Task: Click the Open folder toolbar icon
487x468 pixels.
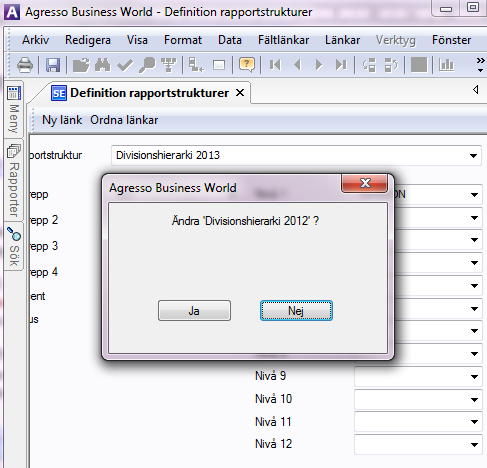Action: pos(81,65)
